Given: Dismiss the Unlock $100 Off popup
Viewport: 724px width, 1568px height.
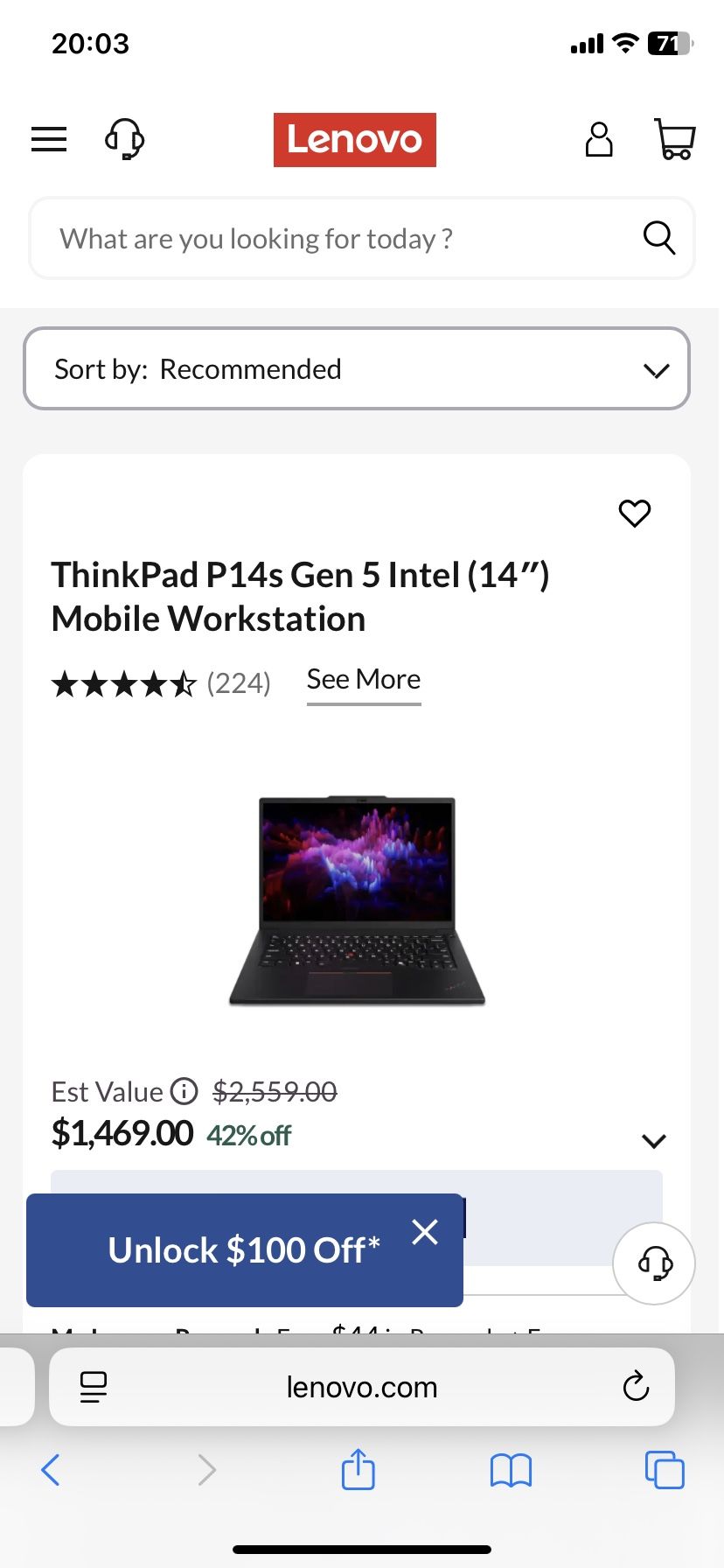Looking at the screenshot, I should 425,1232.
